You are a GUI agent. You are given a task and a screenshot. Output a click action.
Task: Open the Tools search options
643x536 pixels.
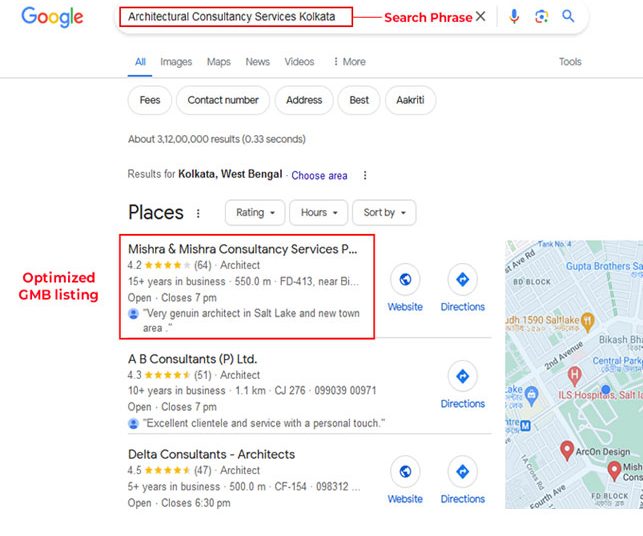[x=570, y=62]
